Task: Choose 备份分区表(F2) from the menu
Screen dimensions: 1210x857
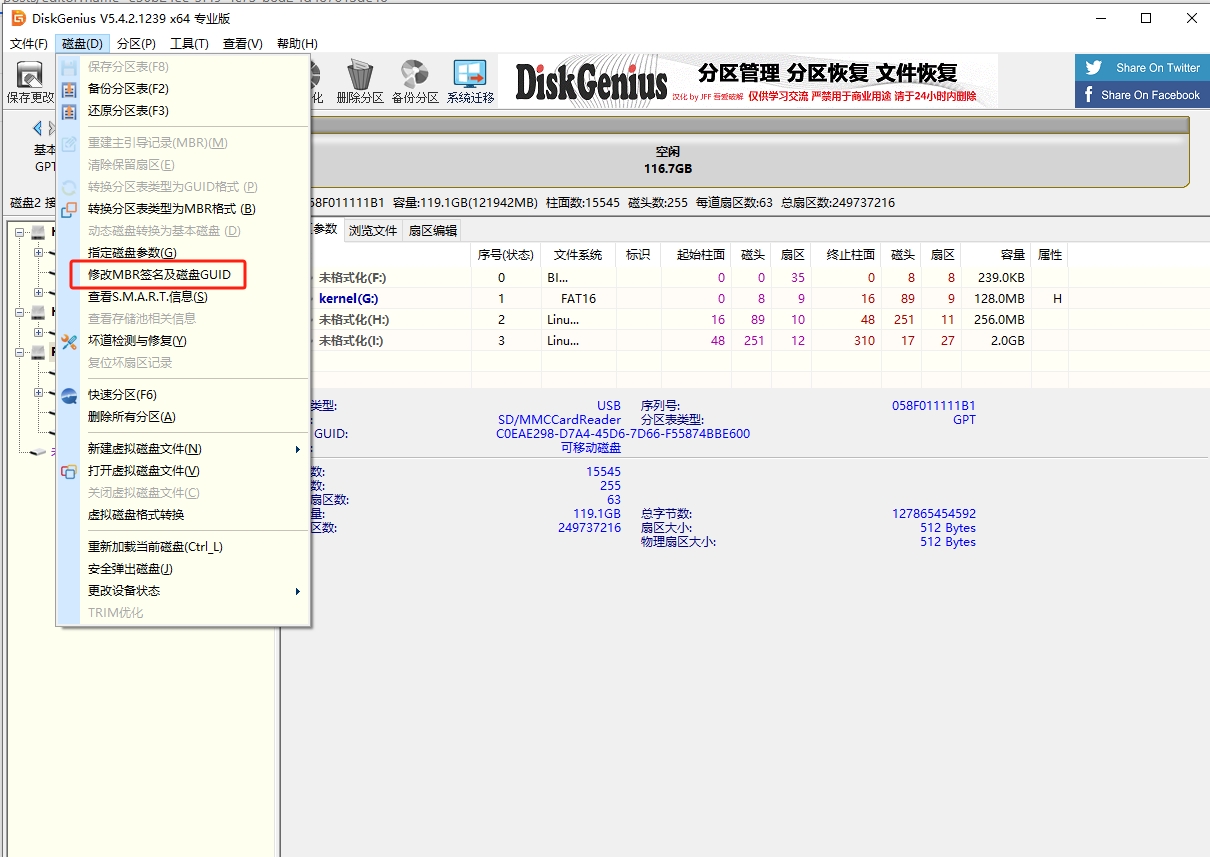Action: coord(183,89)
